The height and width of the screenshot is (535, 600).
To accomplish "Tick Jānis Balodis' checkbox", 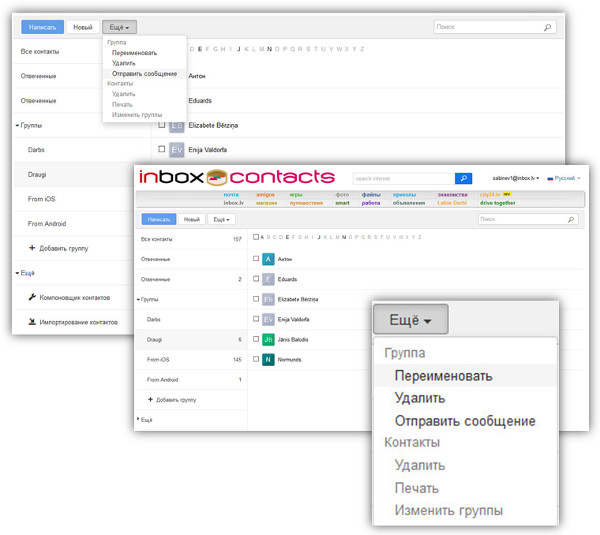I will [x=256, y=339].
